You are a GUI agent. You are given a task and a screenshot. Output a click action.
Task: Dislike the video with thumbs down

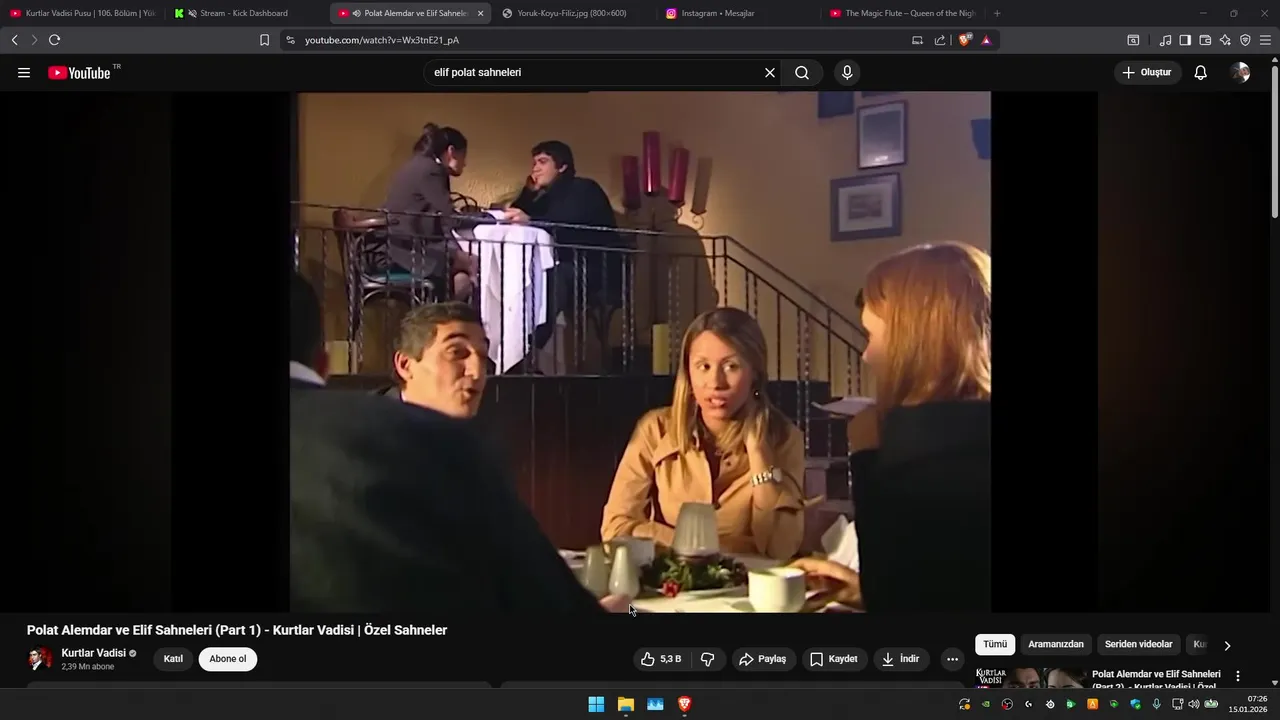[708, 659]
